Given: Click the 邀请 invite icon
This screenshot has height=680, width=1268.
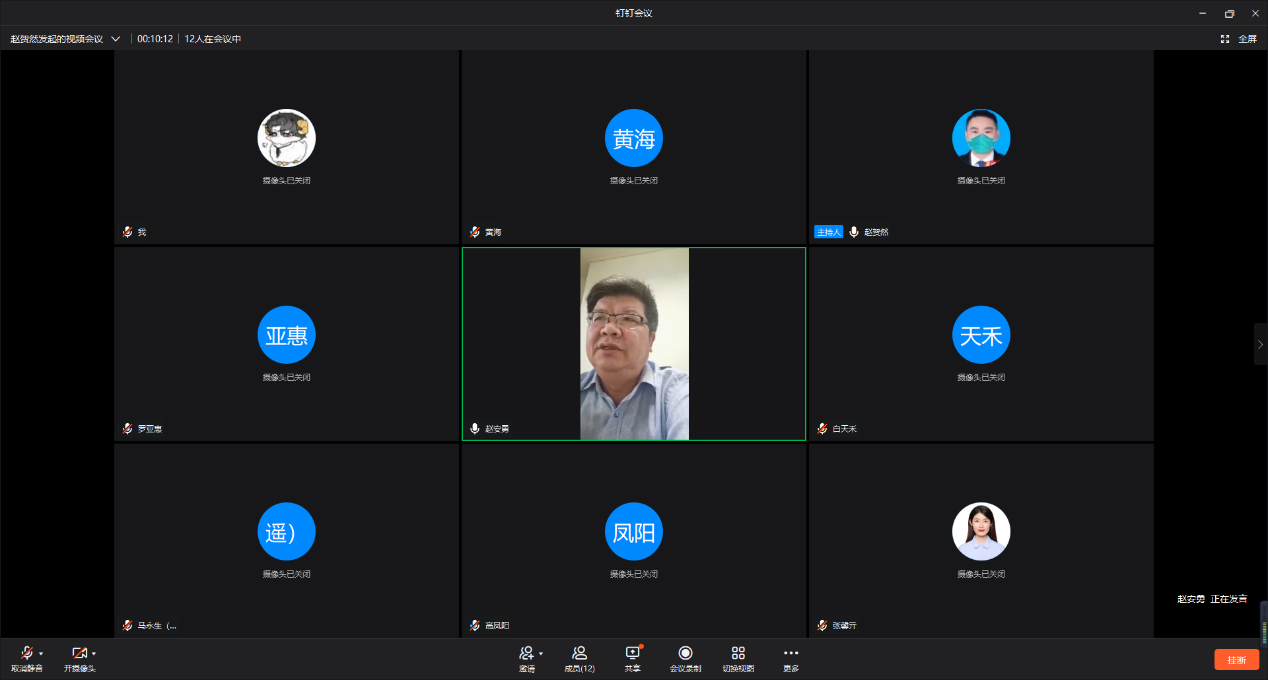Looking at the screenshot, I should 526,653.
